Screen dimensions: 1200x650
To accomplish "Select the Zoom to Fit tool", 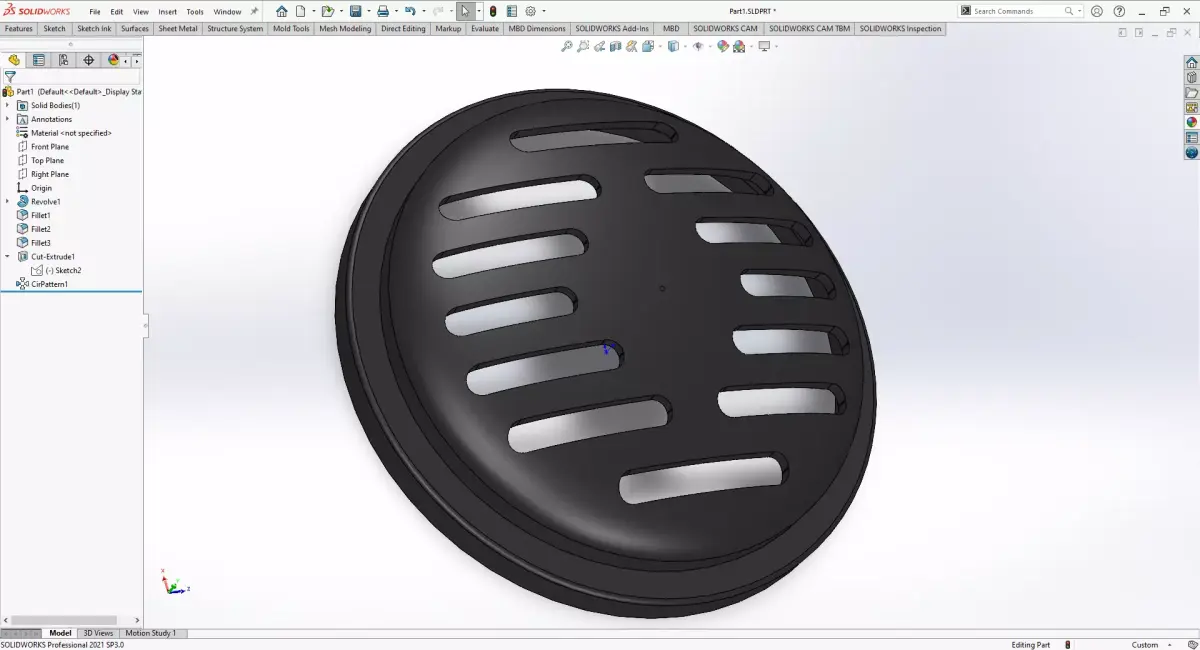I will point(567,46).
